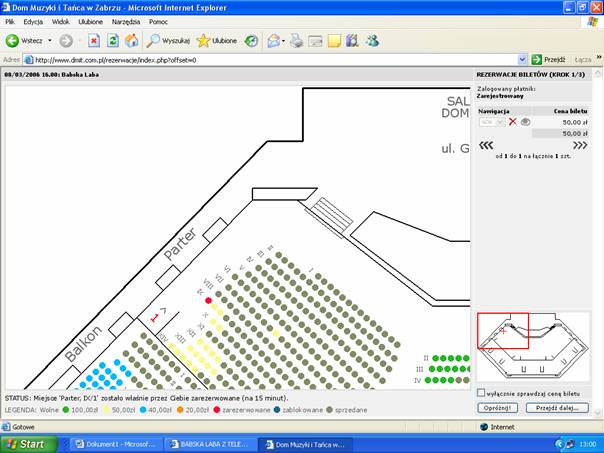Open the Wyszukaj search toolbar button

168,41
